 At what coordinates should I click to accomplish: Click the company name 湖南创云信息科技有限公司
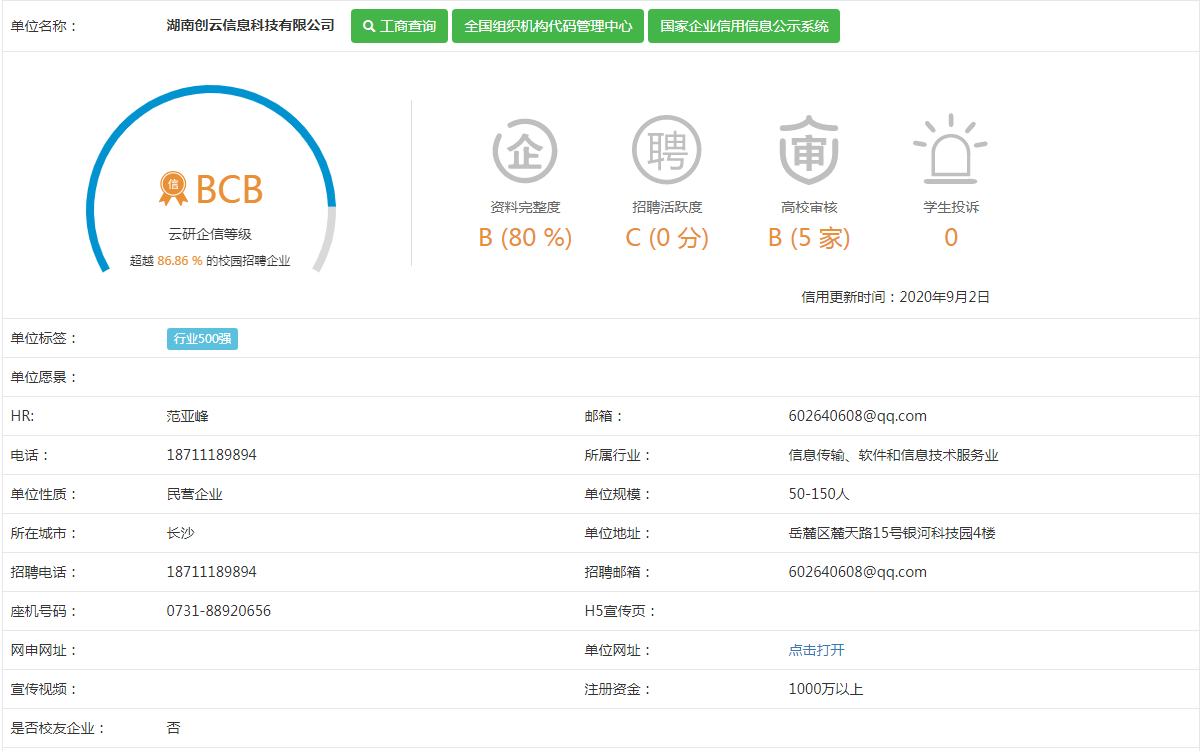pos(250,26)
